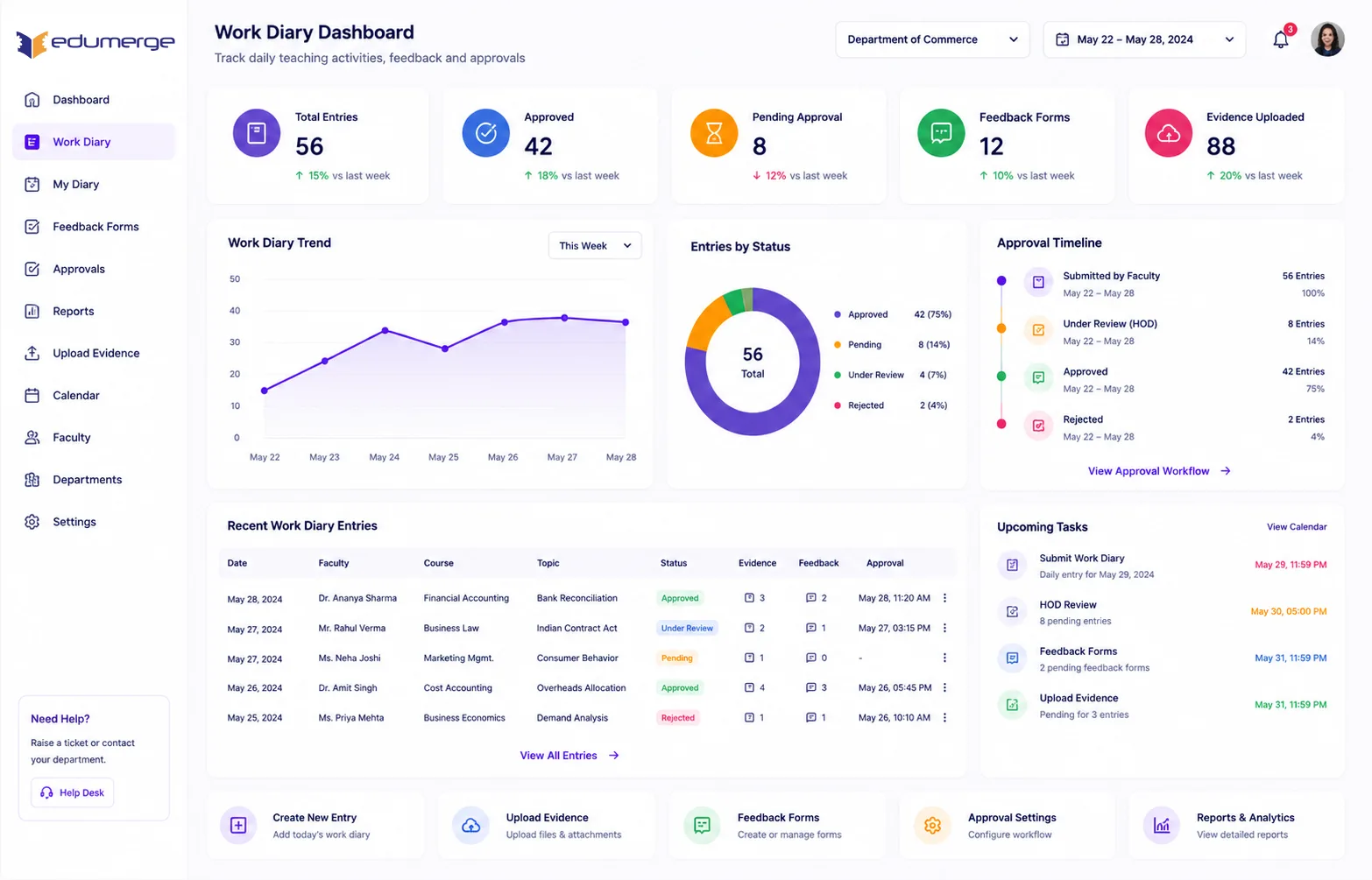Click View Approval Workflow link

coord(1159,471)
